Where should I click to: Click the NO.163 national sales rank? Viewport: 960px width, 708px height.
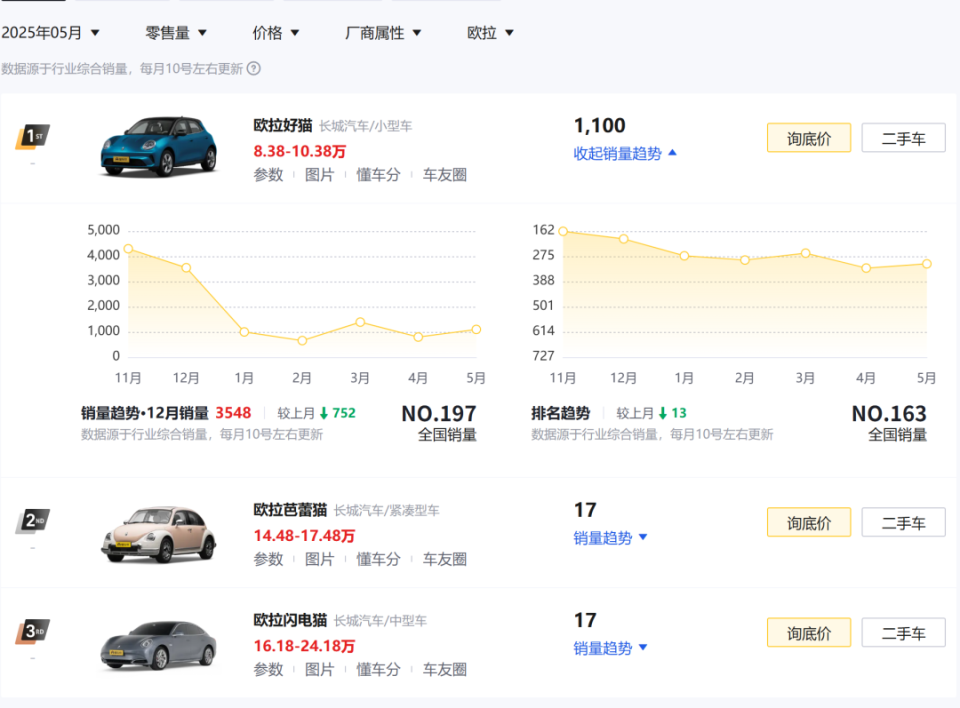coord(889,414)
